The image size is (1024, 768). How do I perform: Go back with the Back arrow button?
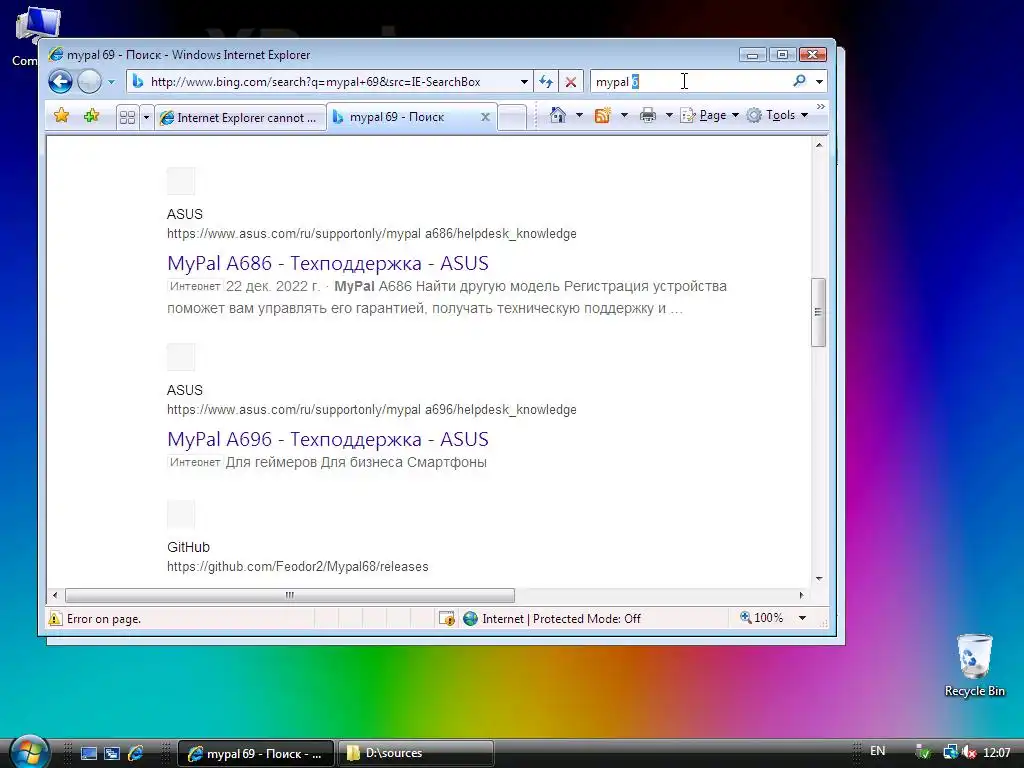pyautogui.click(x=60, y=82)
